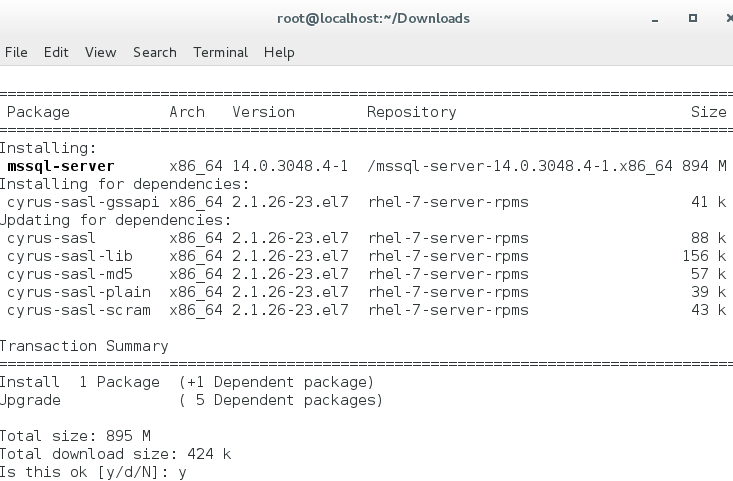Click the Size column header
The height and width of the screenshot is (481, 733).
(709, 112)
